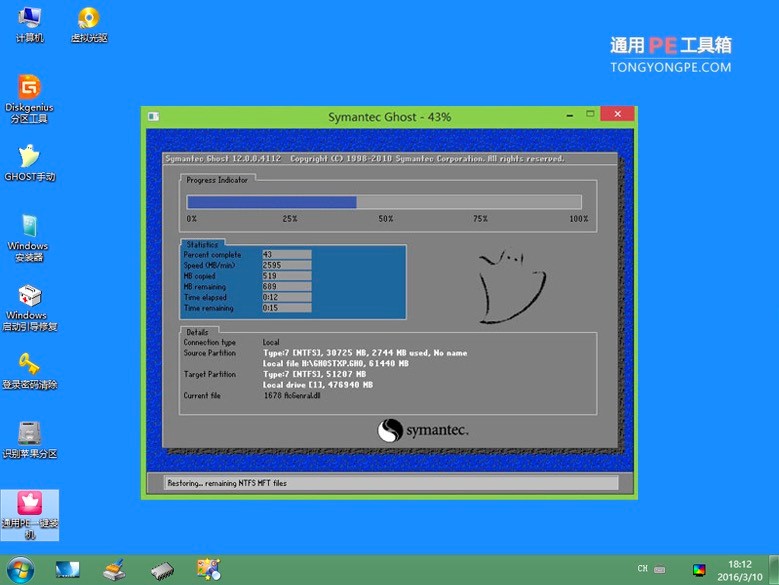Launch Diskgenius 分区工具 icon
779x585 pixels.
tap(29, 98)
